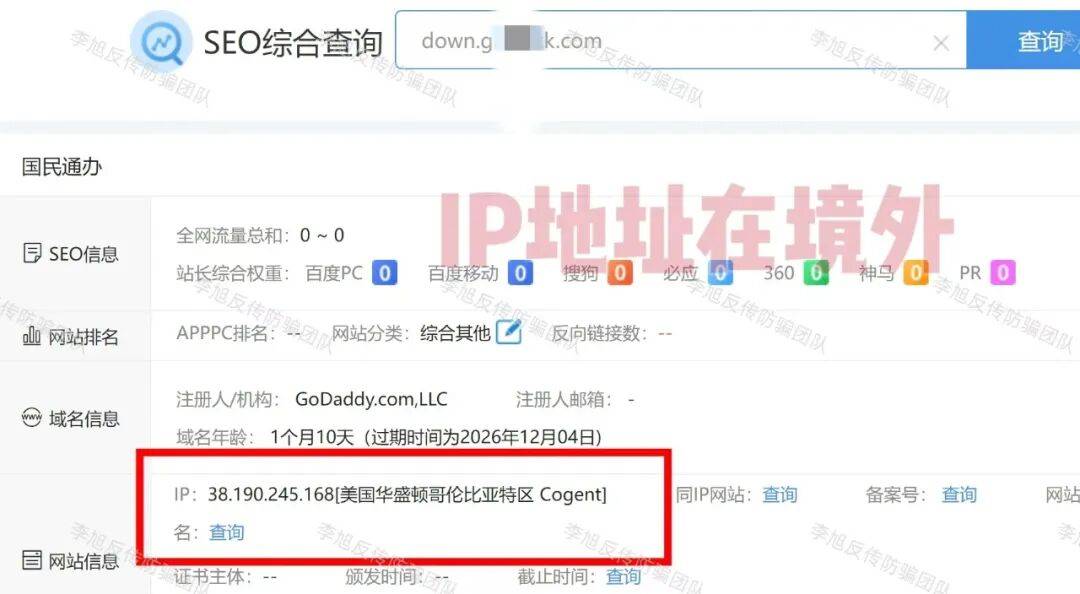Click into the domain search input field
The image size is (1080, 594).
click(681, 40)
